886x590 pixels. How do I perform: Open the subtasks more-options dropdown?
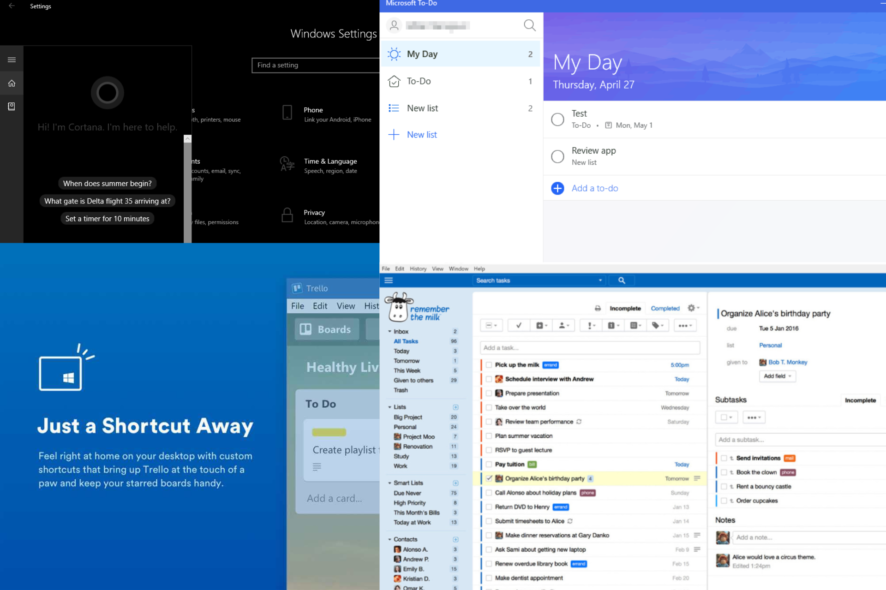coord(754,418)
